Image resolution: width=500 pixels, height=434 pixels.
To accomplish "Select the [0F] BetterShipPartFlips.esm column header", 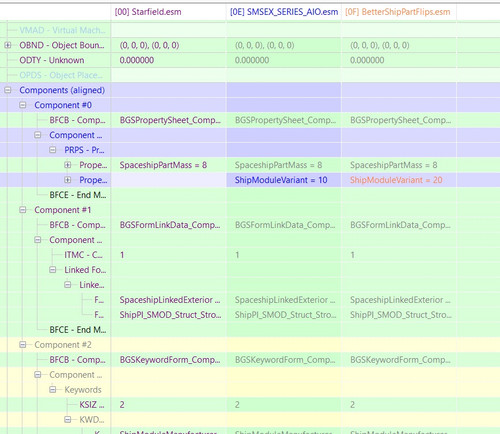I will pos(399,12).
